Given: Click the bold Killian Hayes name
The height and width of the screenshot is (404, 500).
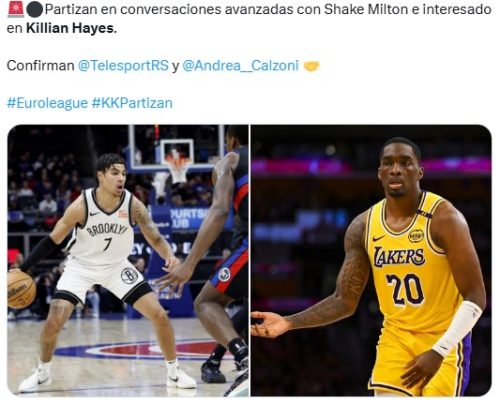Looking at the screenshot, I should click(71, 28).
